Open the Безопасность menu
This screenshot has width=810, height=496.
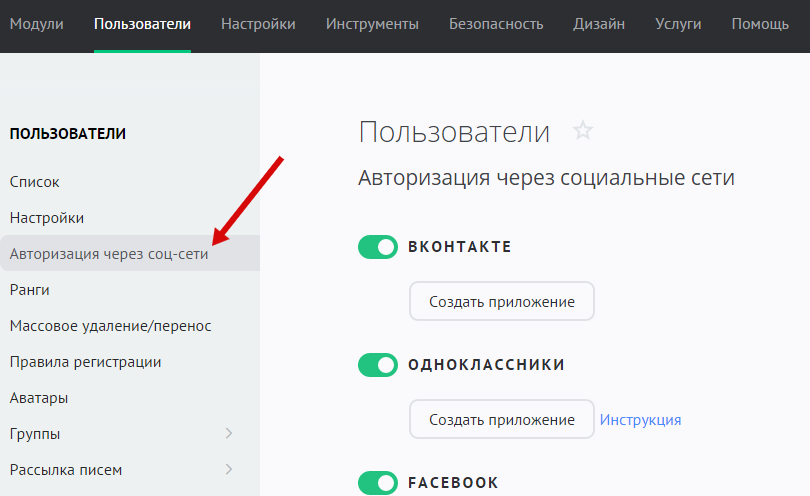(496, 24)
